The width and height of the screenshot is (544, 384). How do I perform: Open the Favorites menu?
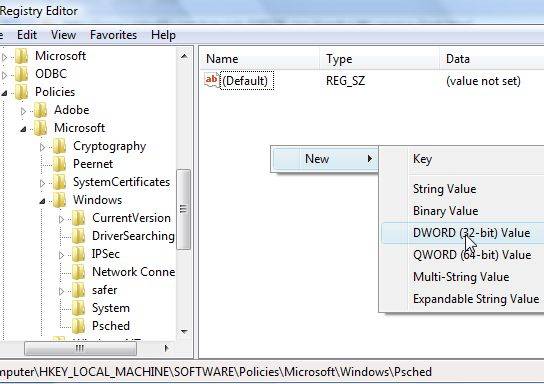113,35
